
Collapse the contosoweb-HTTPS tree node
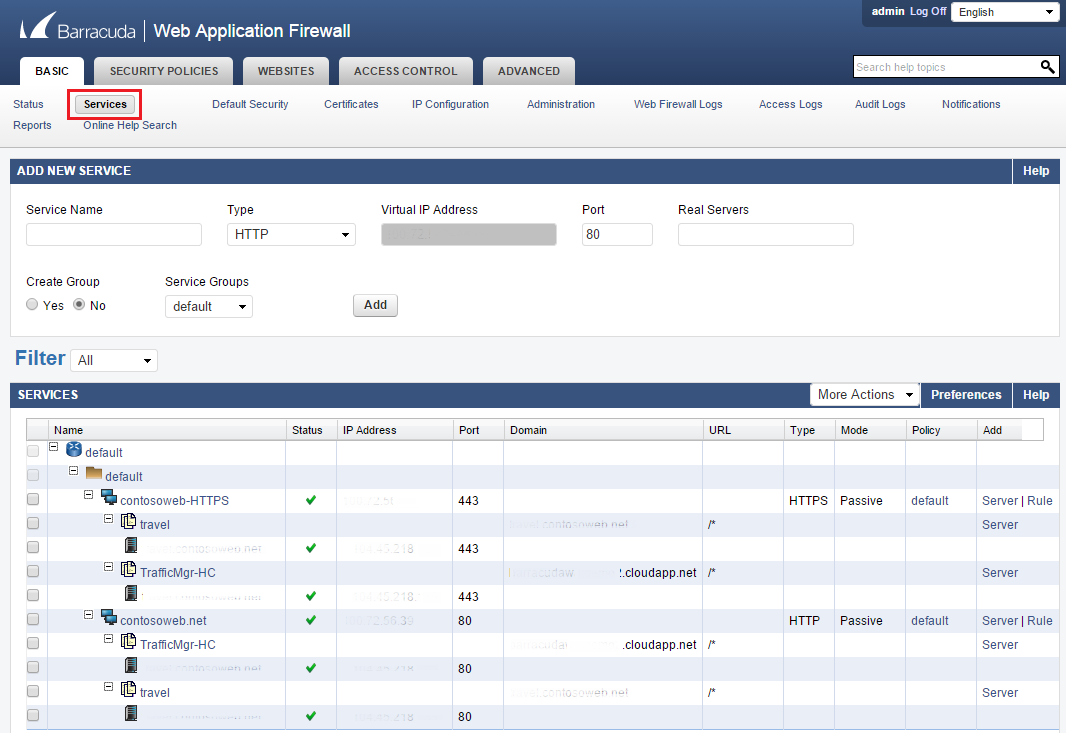pos(88,494)
